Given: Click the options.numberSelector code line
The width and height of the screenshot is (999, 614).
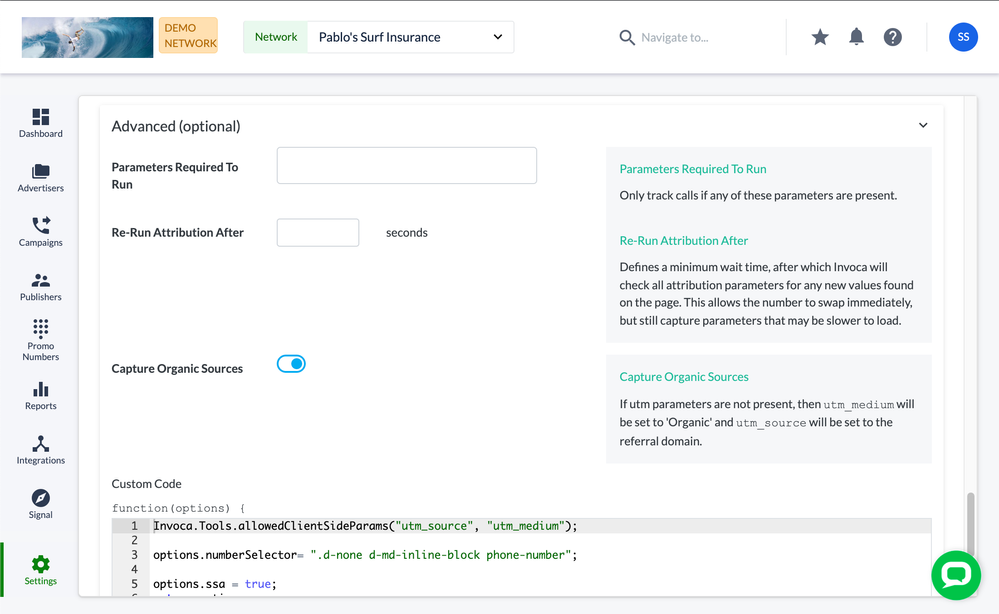Looking at the screenshot, I should (x=365, y=555).
